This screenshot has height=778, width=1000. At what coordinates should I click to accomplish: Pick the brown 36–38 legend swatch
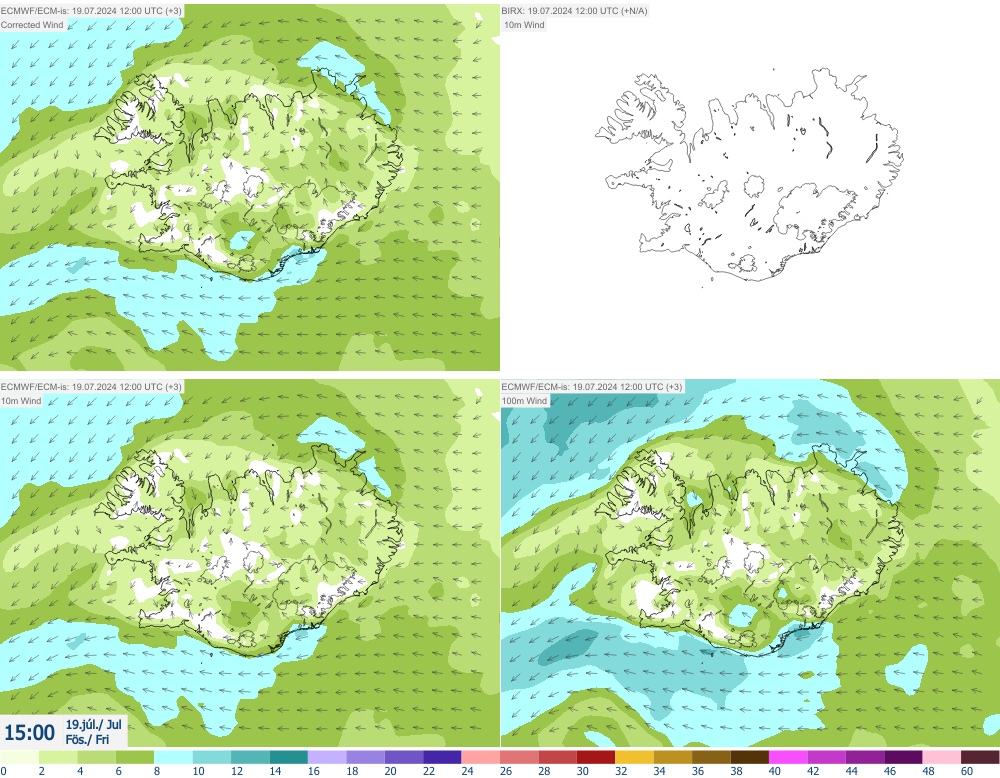[x=711, y=757]
